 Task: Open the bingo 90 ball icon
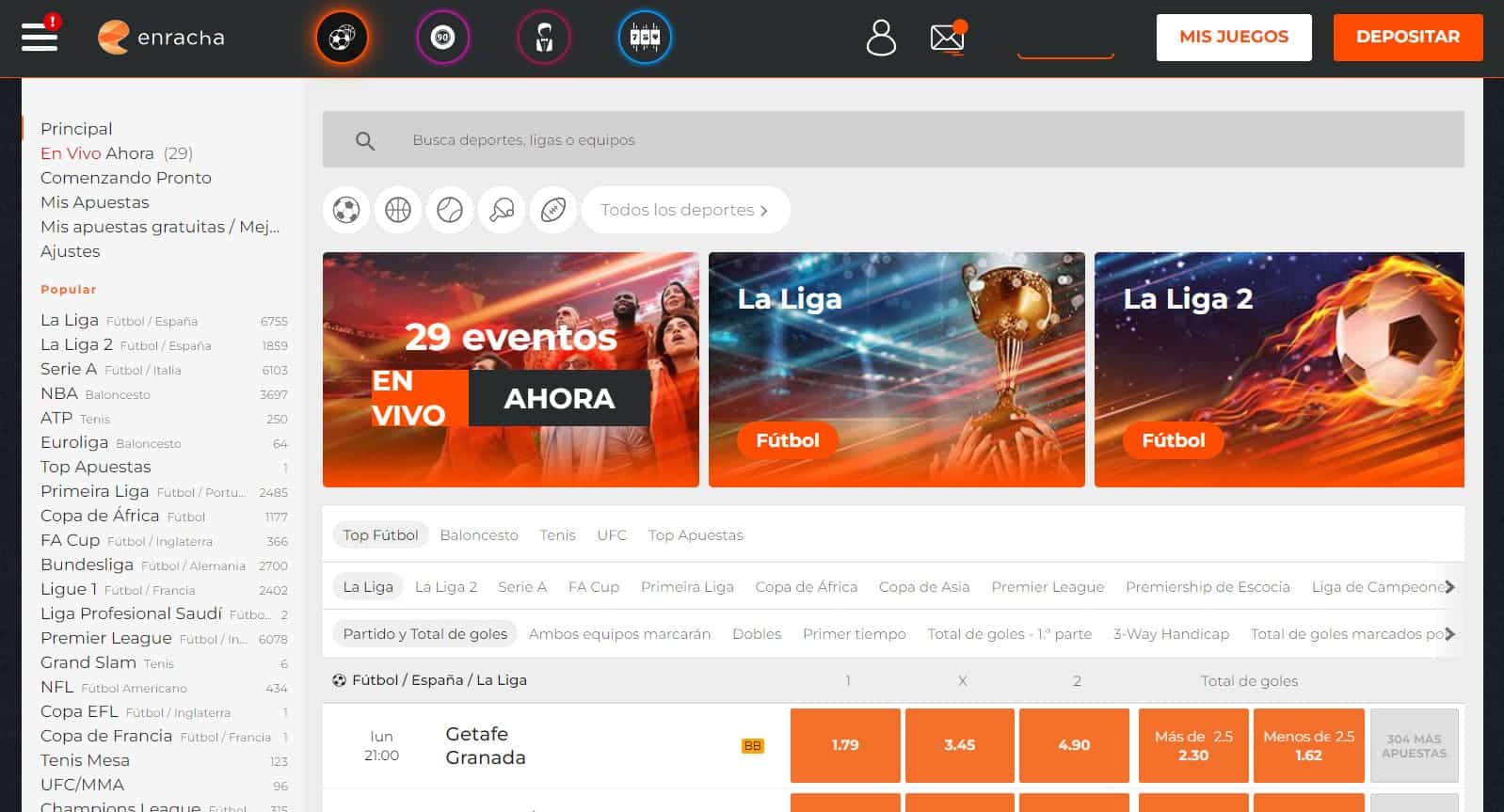click(442, 38)
